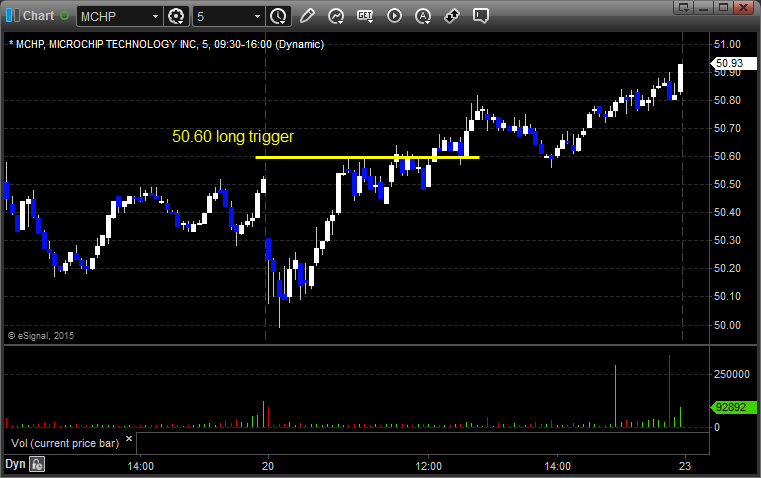This screenshot has width=761, height=478.
Task: Click the diagonal arrows link icon
Action: point(452,16)
